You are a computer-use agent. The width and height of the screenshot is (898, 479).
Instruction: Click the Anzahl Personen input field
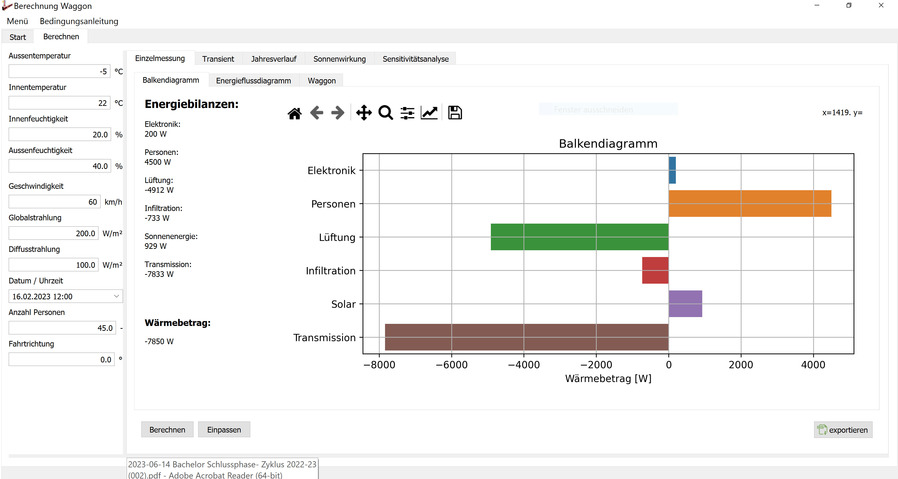coord(61,328)
